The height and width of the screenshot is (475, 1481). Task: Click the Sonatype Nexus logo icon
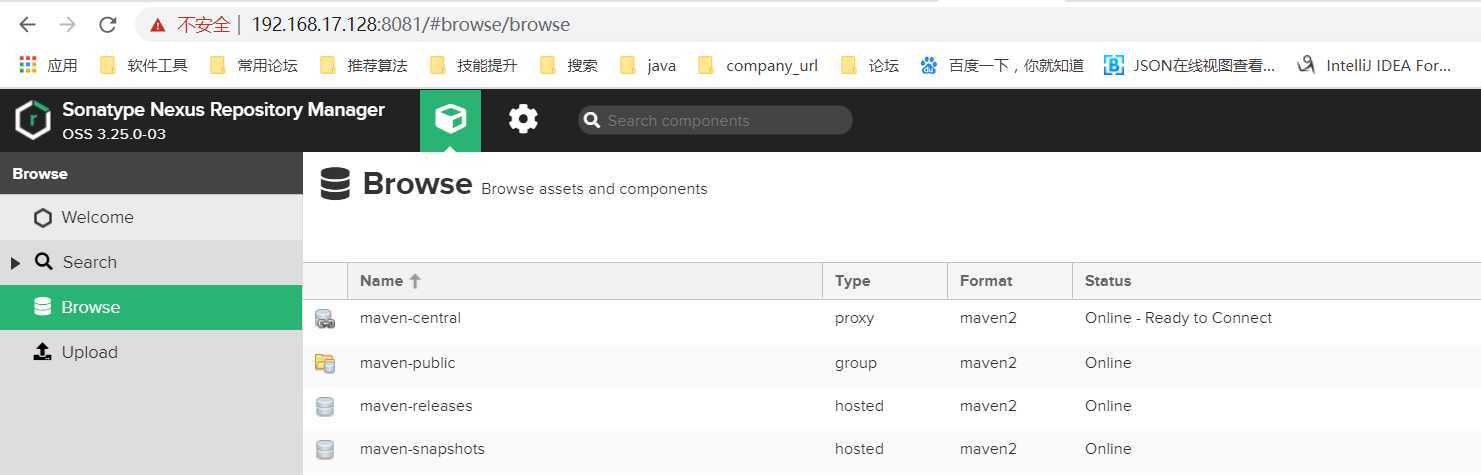coord(33,120)
